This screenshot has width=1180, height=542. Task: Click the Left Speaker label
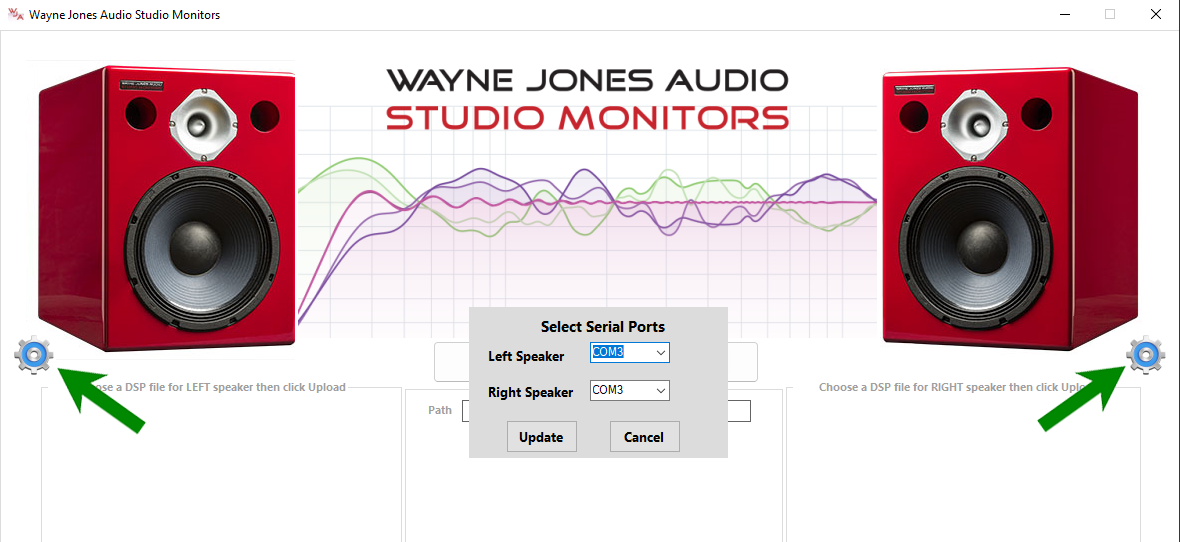click(526, 356)
